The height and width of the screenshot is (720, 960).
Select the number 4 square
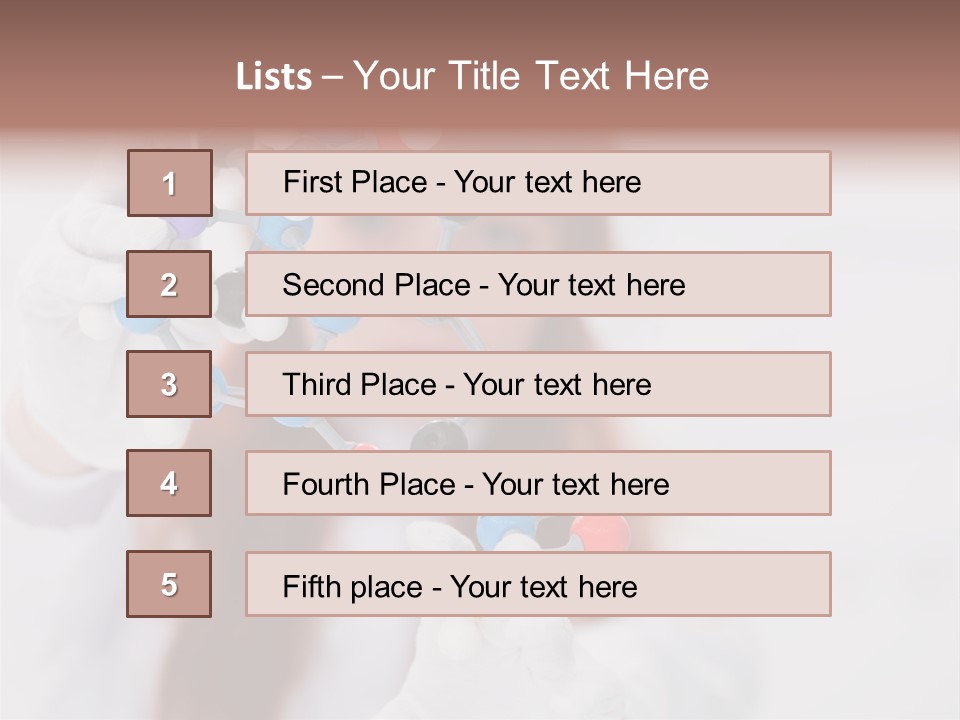click(x=169, y=483)
